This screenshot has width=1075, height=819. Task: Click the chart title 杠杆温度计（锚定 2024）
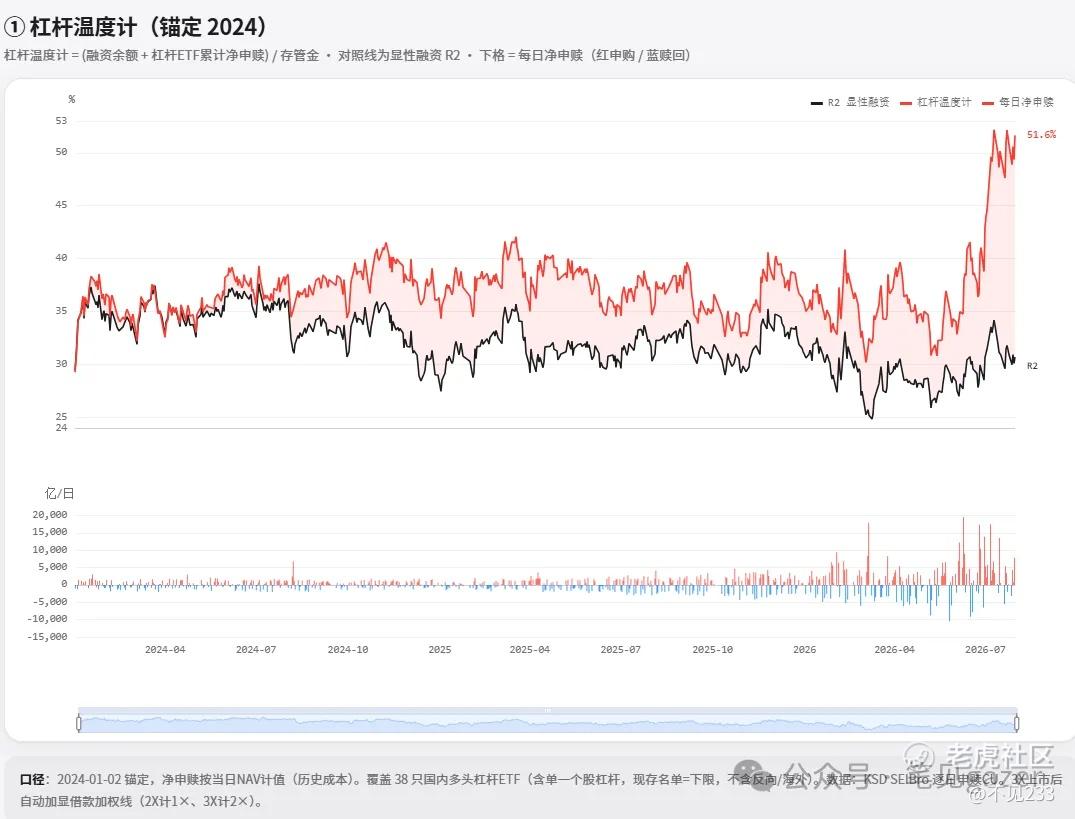135,27
